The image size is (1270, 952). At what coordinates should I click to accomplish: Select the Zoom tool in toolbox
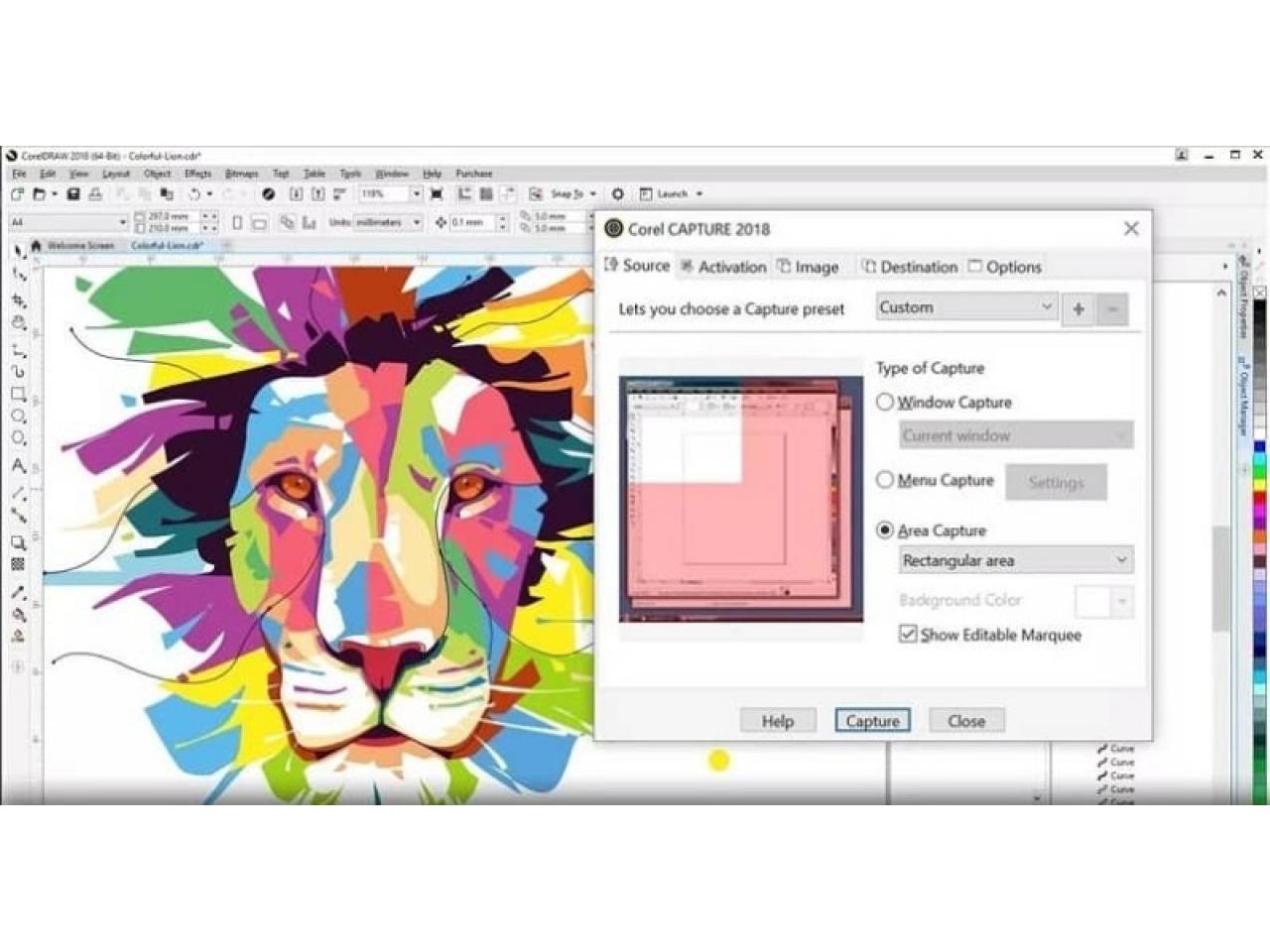[x=18, y=322]
